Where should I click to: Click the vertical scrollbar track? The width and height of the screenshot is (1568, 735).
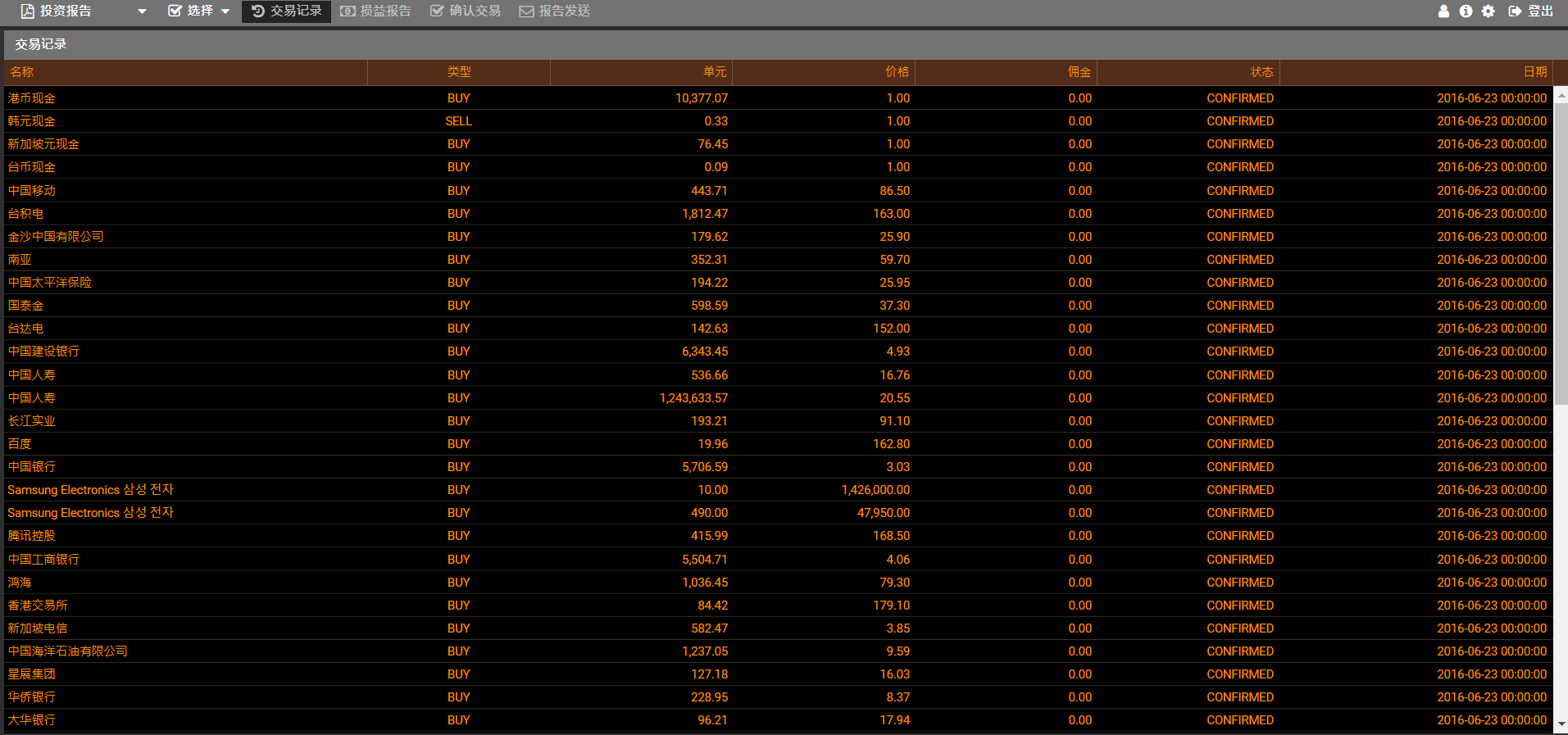(1561, 560)
